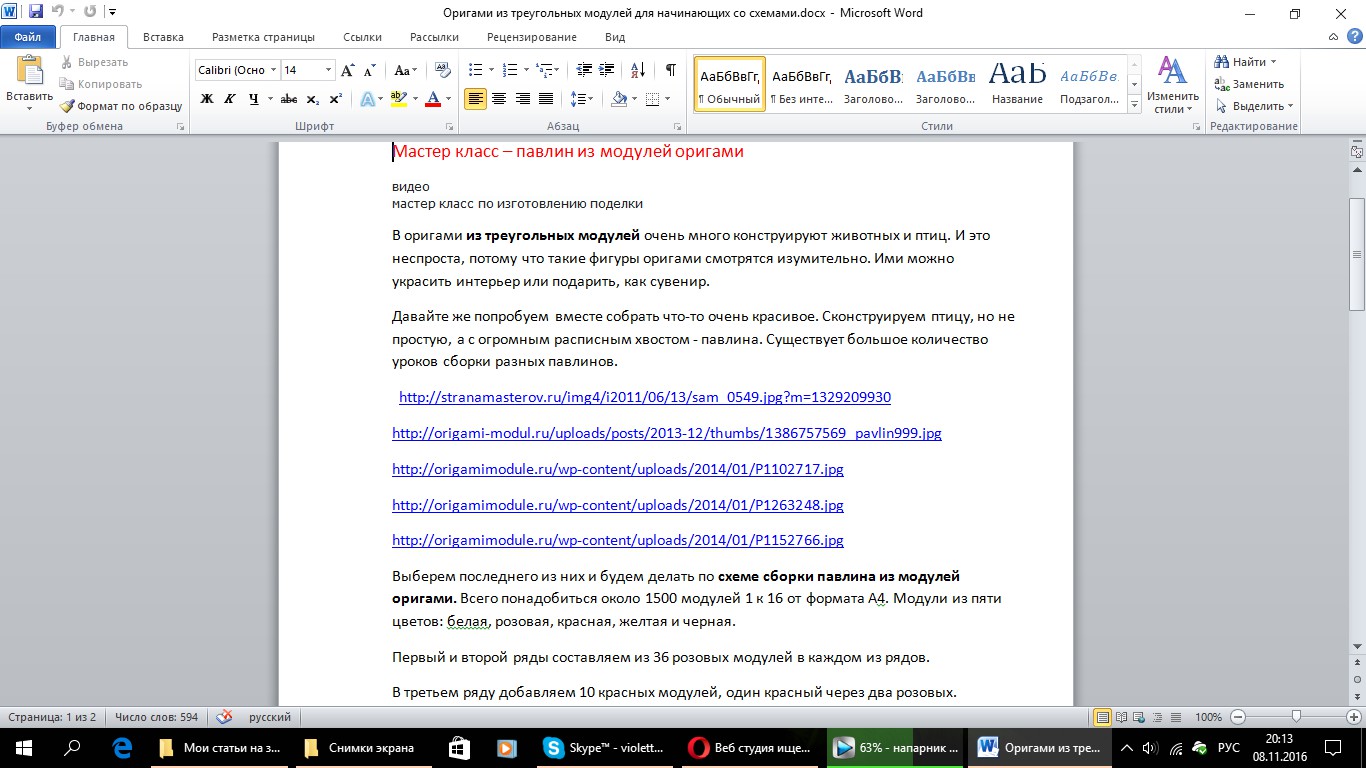Open Заменить replace tool
The width and height of the screenshot is (1366, 768).
coord(1249,84)
